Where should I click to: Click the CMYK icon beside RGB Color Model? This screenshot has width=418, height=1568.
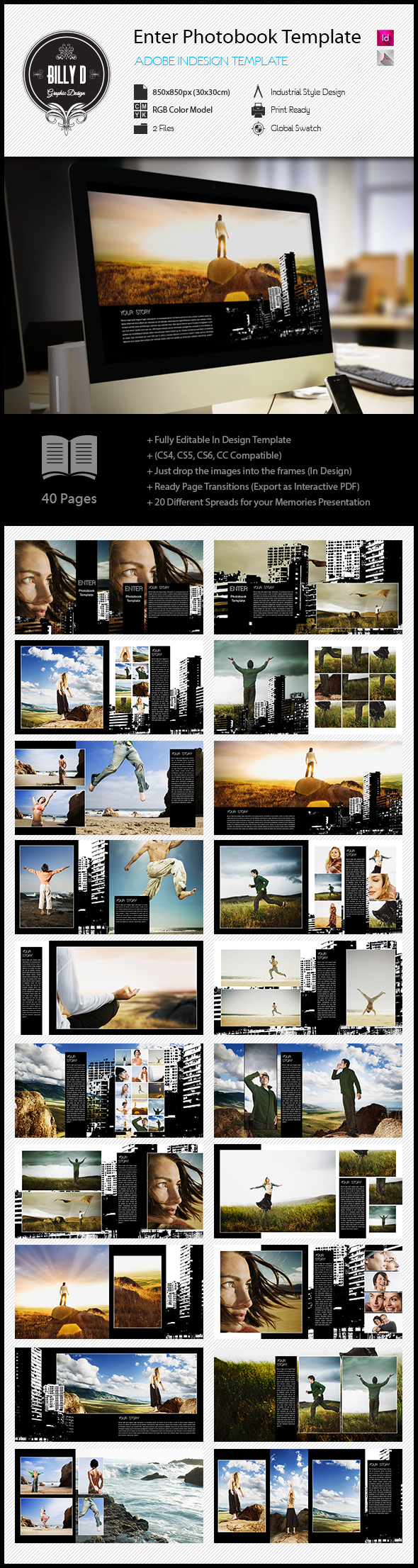click(x=140, y=110)
